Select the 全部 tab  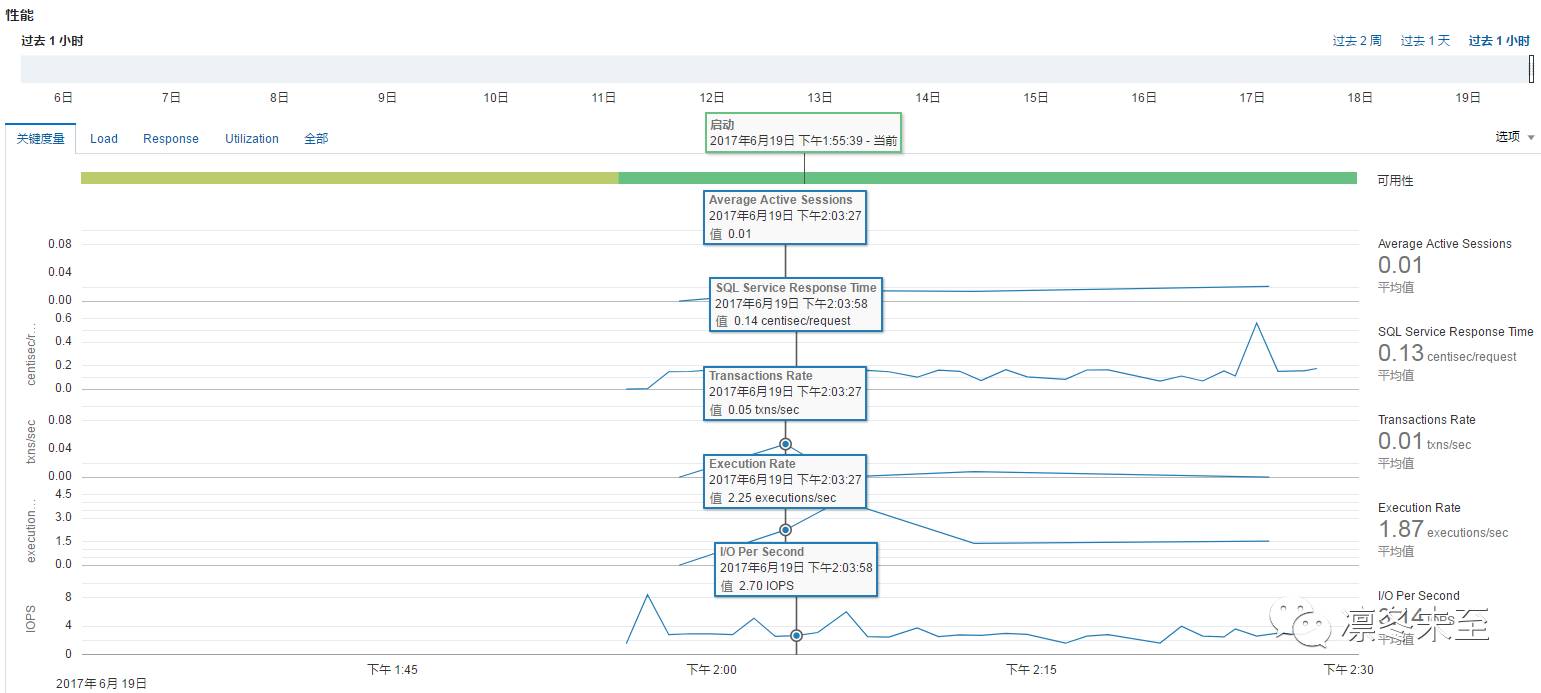coord(316,139)
